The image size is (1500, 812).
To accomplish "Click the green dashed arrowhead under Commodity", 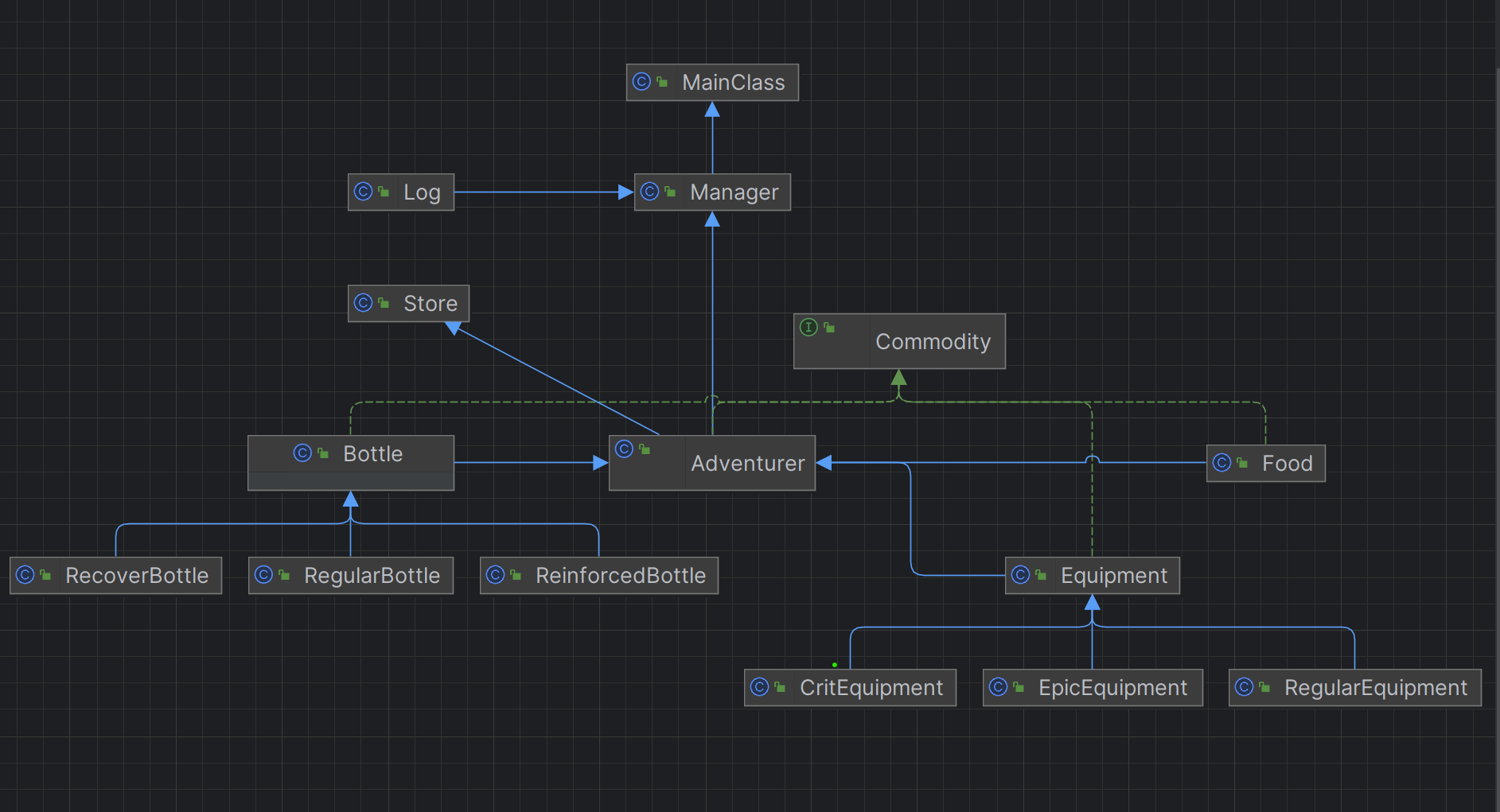I will (898, 377).
